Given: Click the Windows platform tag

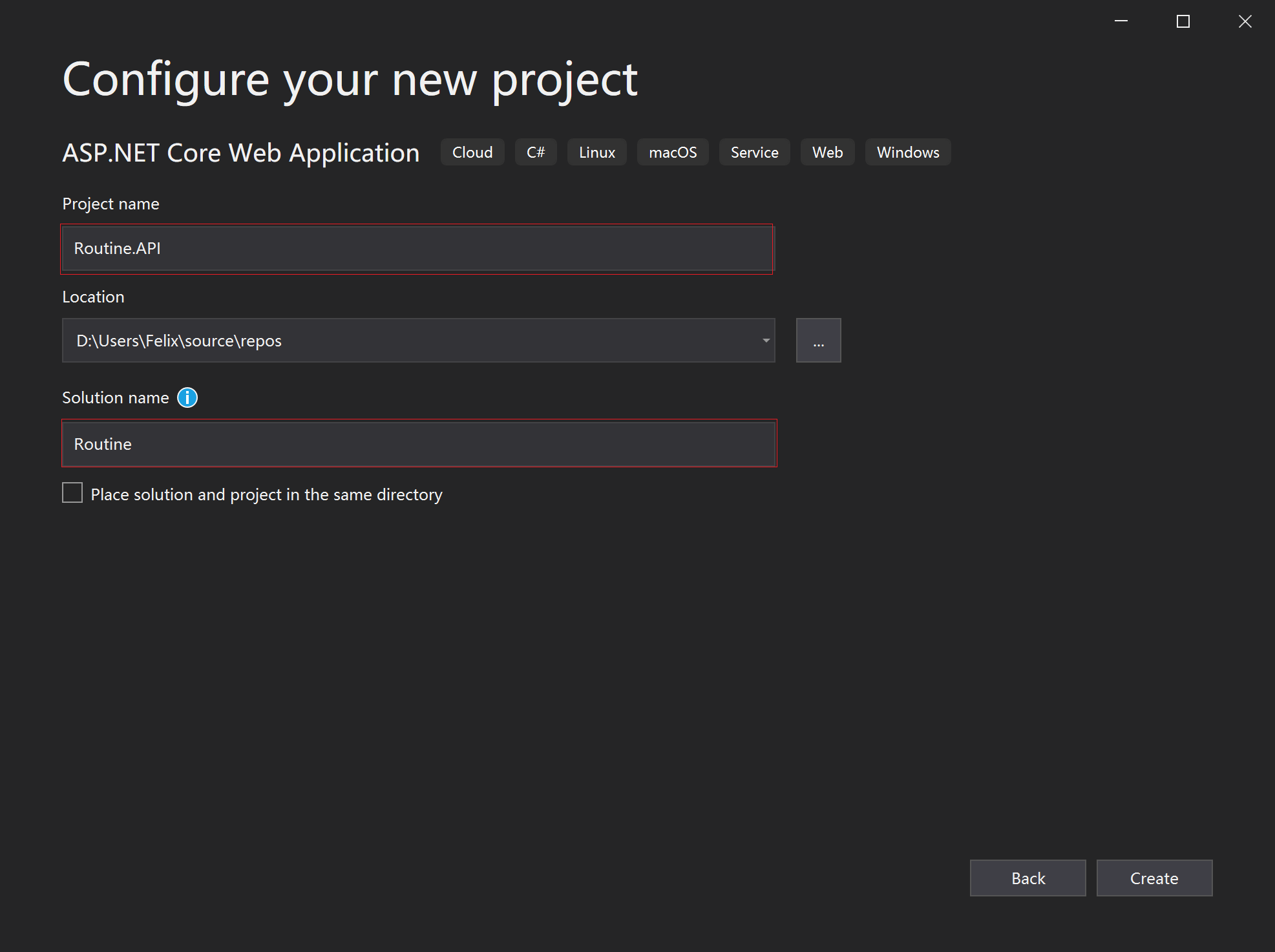Looking at the screenshot, I should point(908,153).
